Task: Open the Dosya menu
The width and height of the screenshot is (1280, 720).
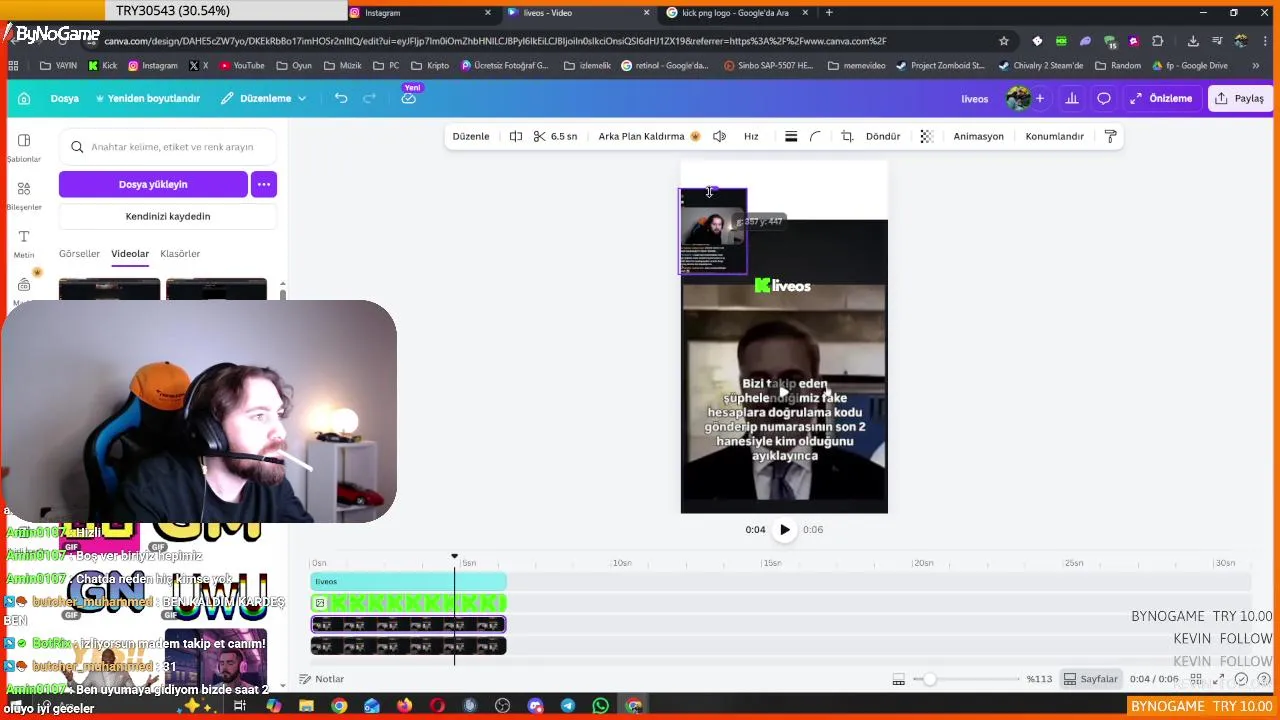Action: click(65, 98)
